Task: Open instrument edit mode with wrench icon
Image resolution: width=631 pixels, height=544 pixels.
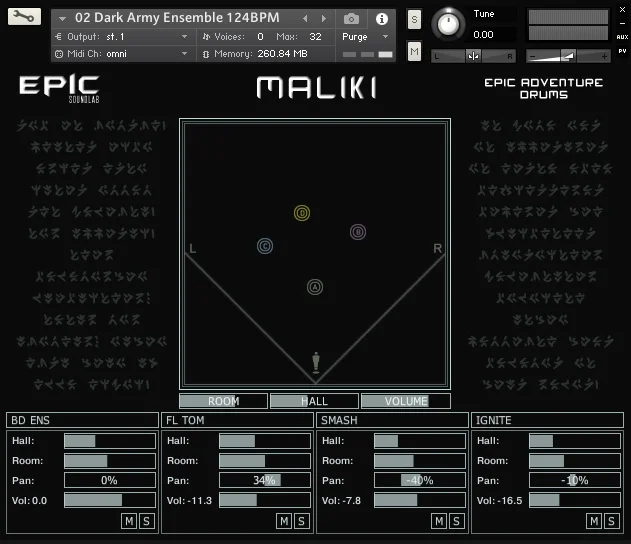Action: pyautogui.click(x=24, y=16)
